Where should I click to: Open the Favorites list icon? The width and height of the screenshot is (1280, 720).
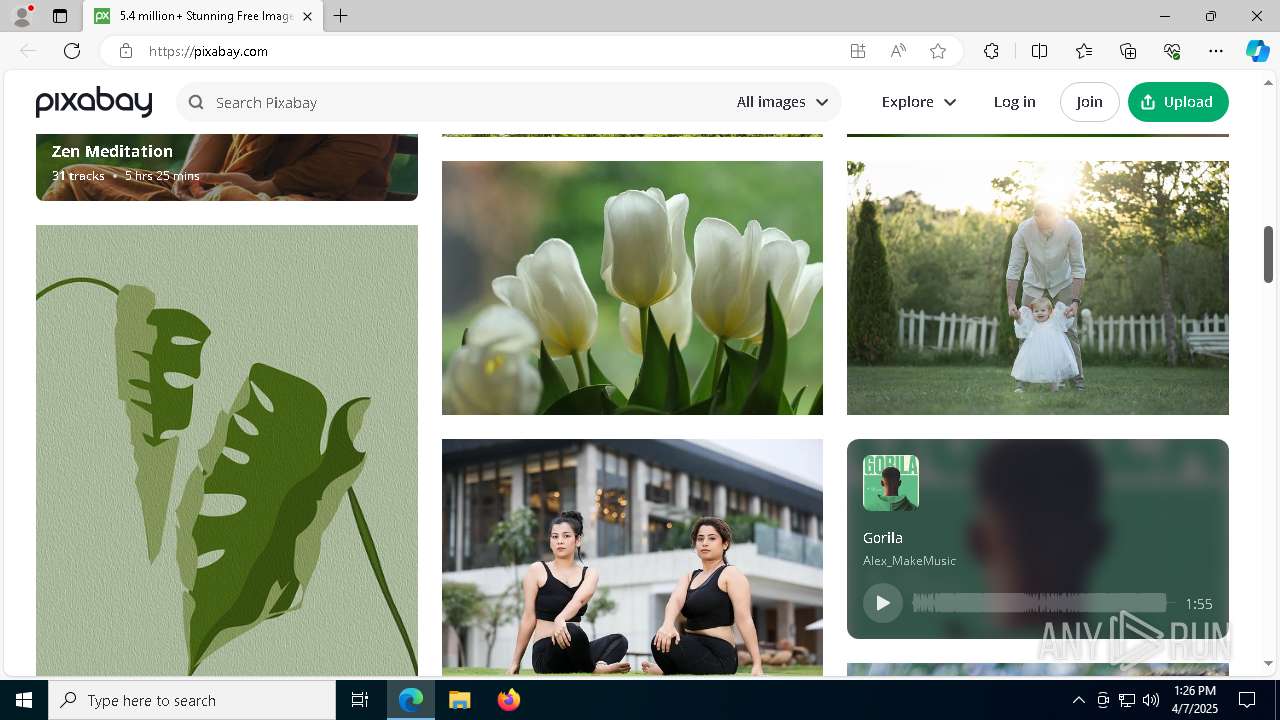coord(1084,51)
